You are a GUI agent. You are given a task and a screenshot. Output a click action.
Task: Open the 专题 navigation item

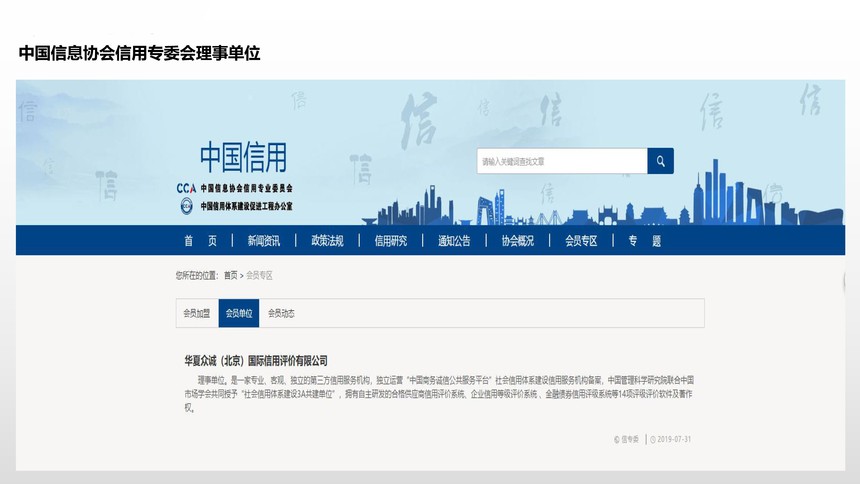click(644, 241)
